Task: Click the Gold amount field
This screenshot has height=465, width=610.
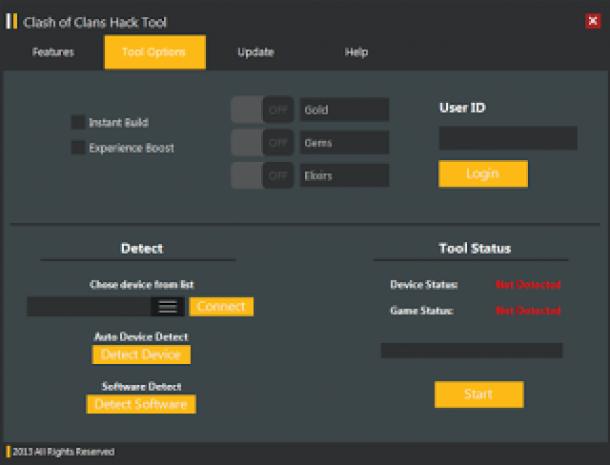Action: [x=344, y=109]
